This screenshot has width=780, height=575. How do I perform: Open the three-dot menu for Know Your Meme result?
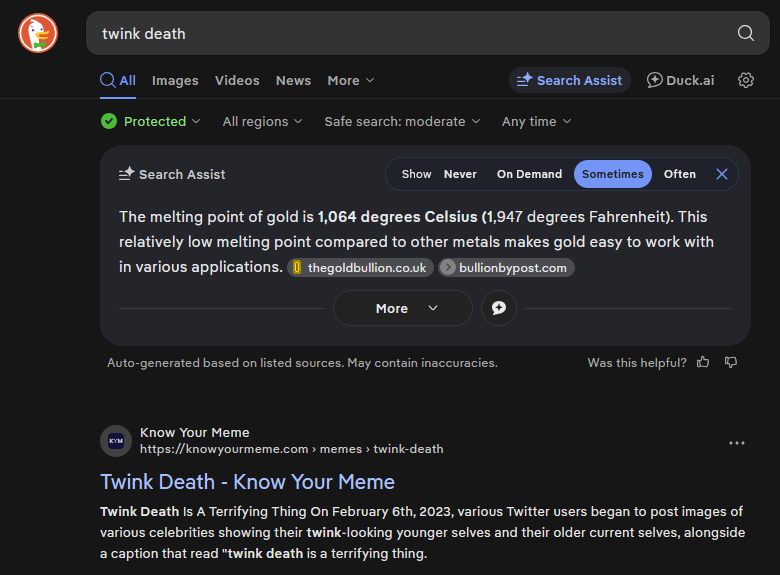737,443
